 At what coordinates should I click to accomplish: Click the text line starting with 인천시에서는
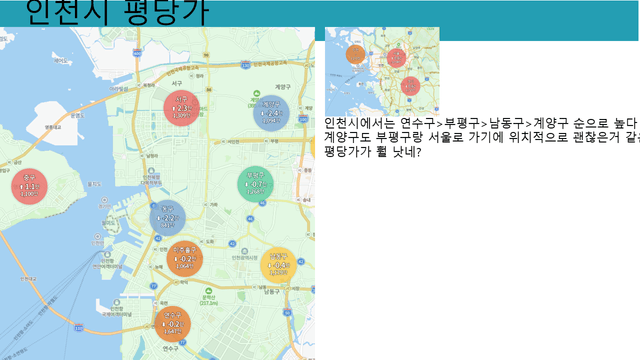tap(481, 123)
